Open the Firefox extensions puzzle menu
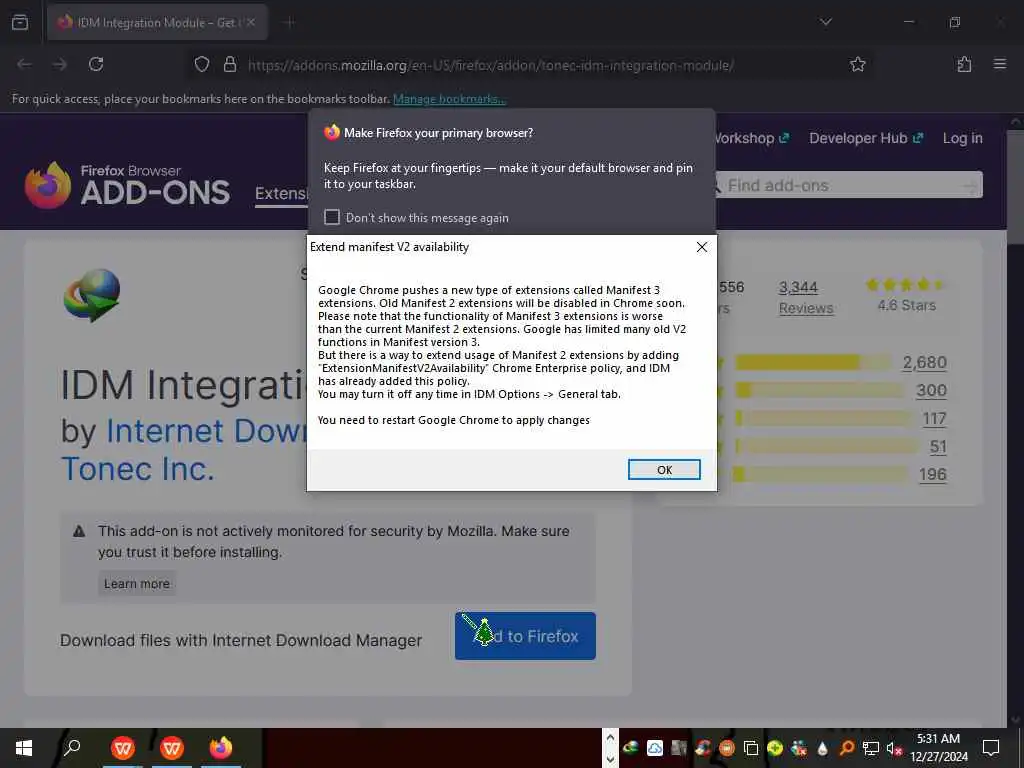This screenshot has width=1024, height=768. [964, 64]
